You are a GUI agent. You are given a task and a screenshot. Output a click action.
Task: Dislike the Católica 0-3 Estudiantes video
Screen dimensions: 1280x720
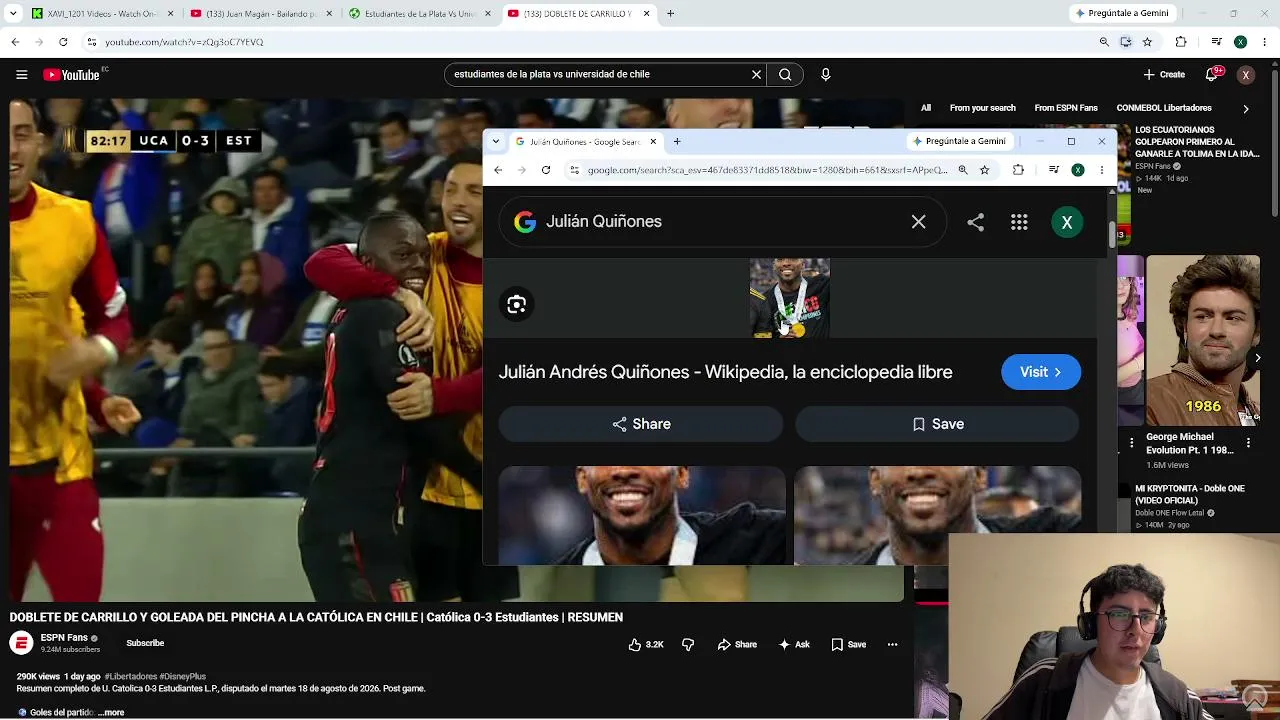point(688,645)
